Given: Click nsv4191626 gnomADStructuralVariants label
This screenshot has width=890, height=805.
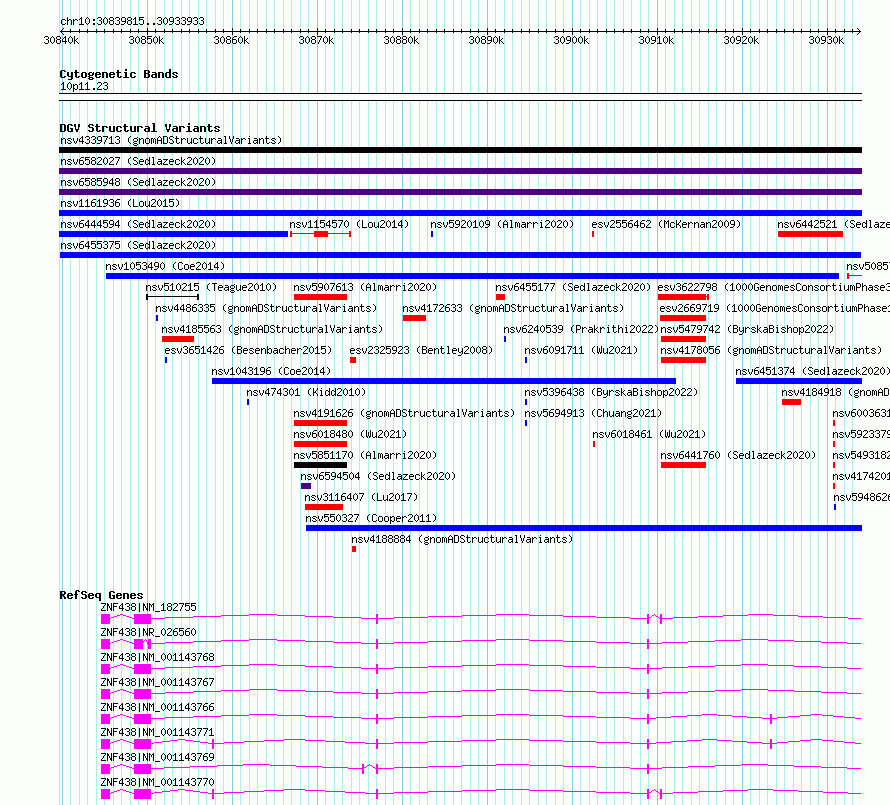Looking at the screenshot, I should pyautogui.click(x=404, y=413).
